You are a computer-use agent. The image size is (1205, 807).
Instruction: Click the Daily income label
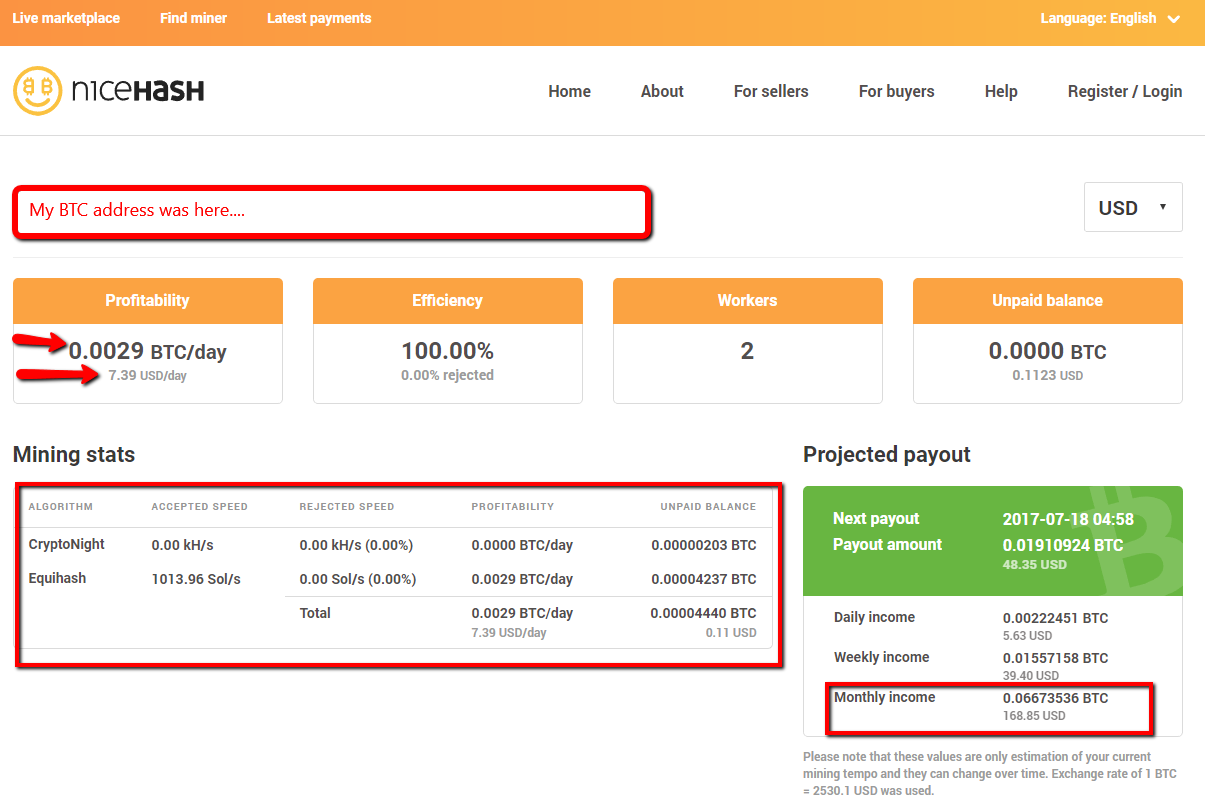(x=874, y=617)
